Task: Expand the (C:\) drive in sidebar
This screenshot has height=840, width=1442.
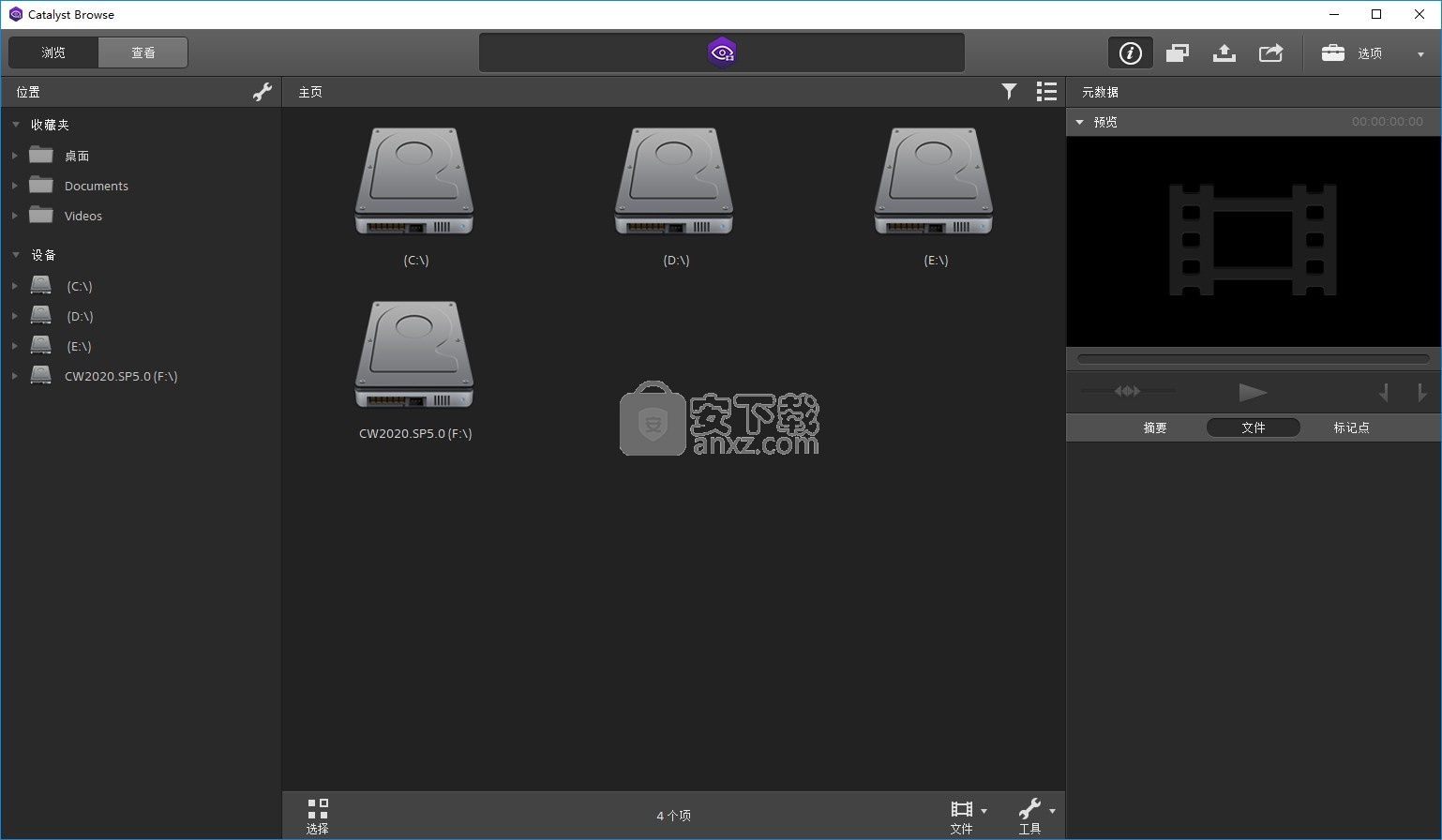Action: 15,286
